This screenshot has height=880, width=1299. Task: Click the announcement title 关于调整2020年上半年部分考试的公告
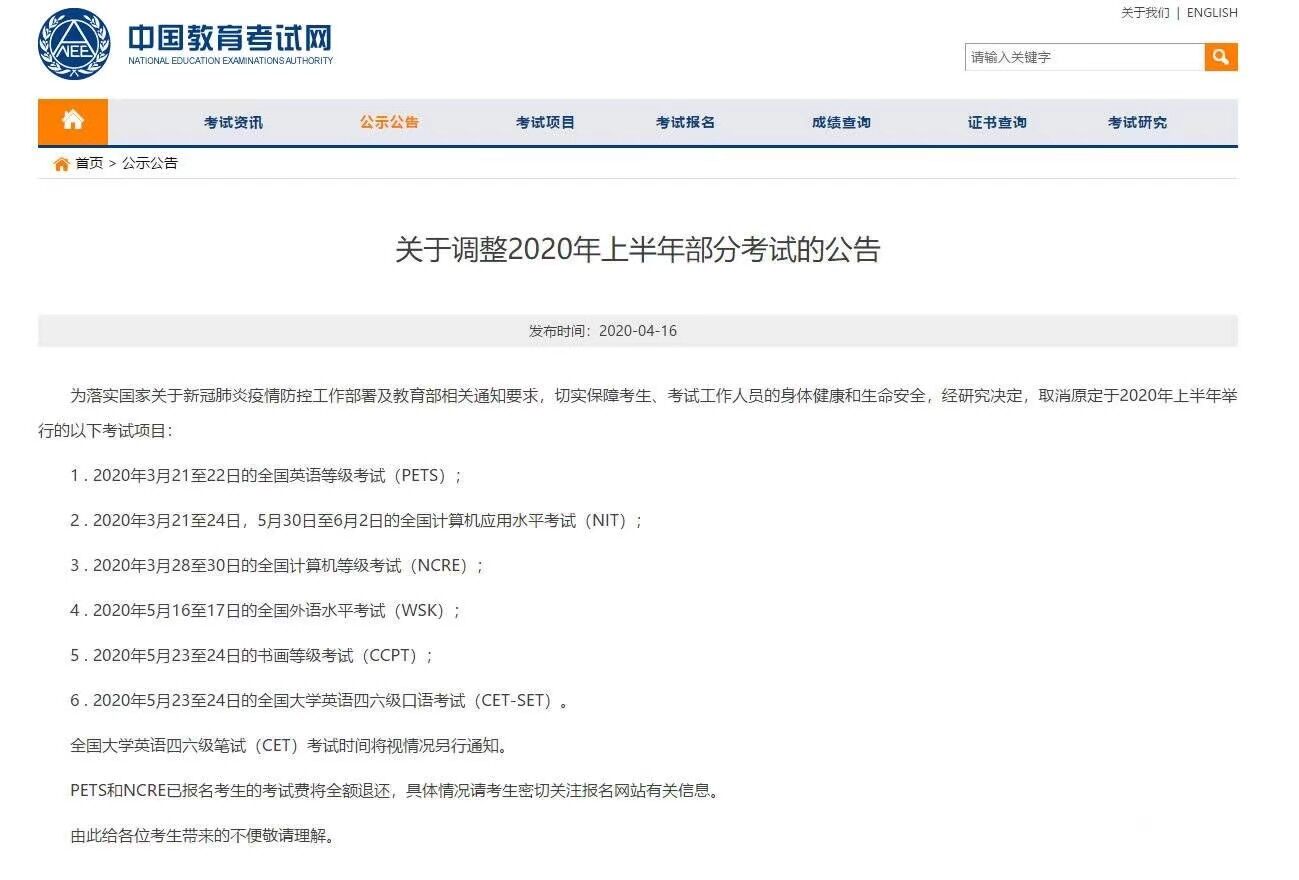point(638,249)
